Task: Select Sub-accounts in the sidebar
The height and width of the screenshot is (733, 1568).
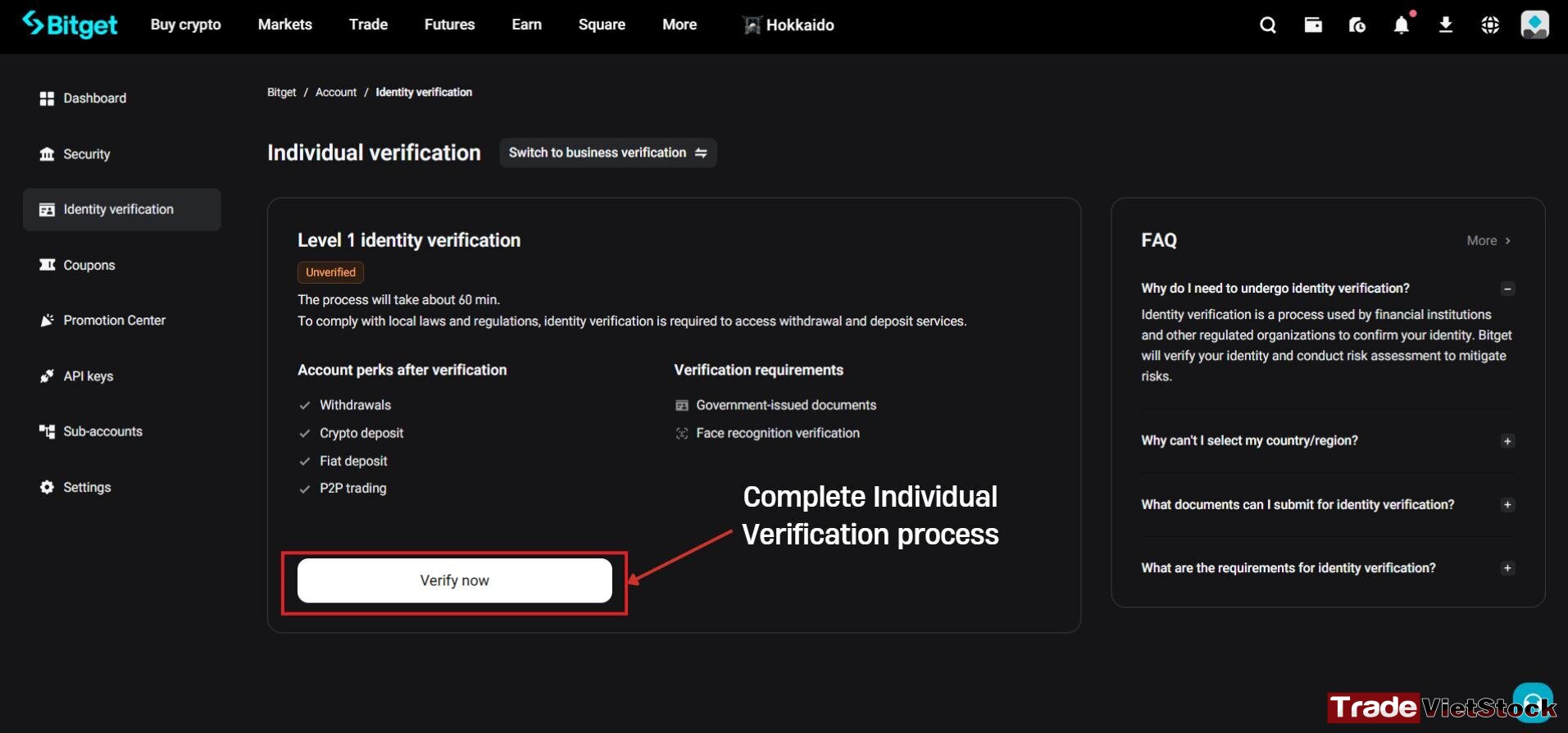Action: click(121, 431)
